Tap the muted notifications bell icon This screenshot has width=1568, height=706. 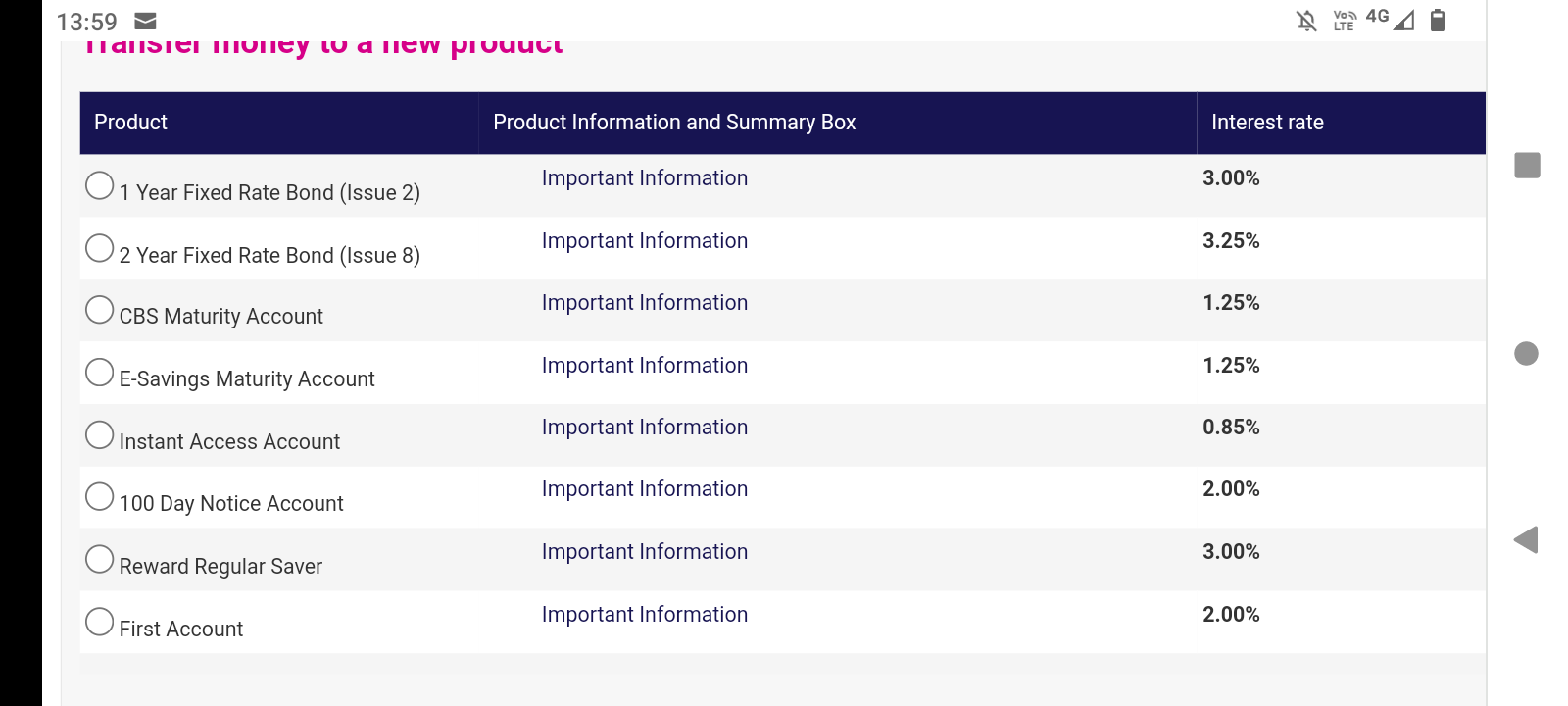click(x=1306, y=21)
